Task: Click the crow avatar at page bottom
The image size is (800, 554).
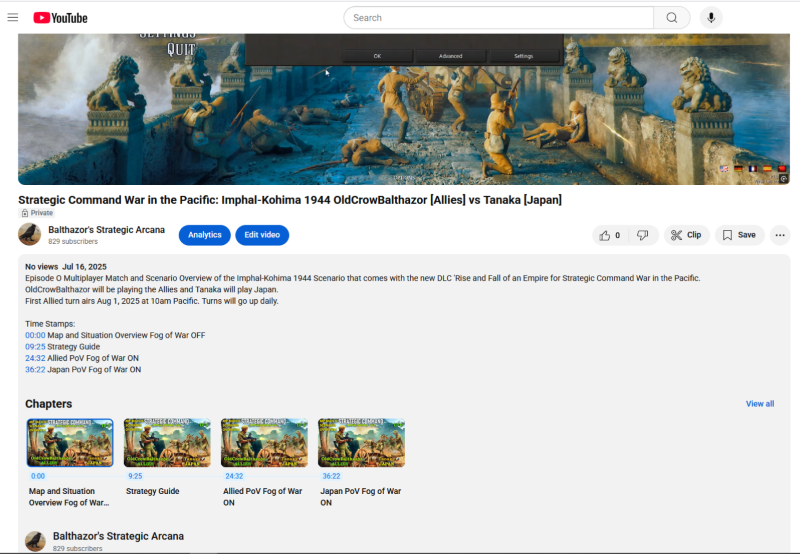Action: coord(35,541)
